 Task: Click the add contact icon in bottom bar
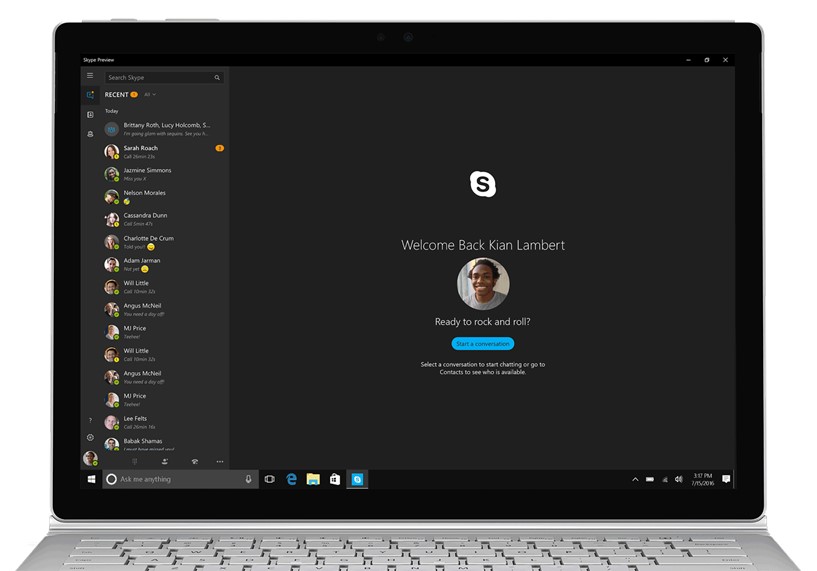tap(165, 462)
